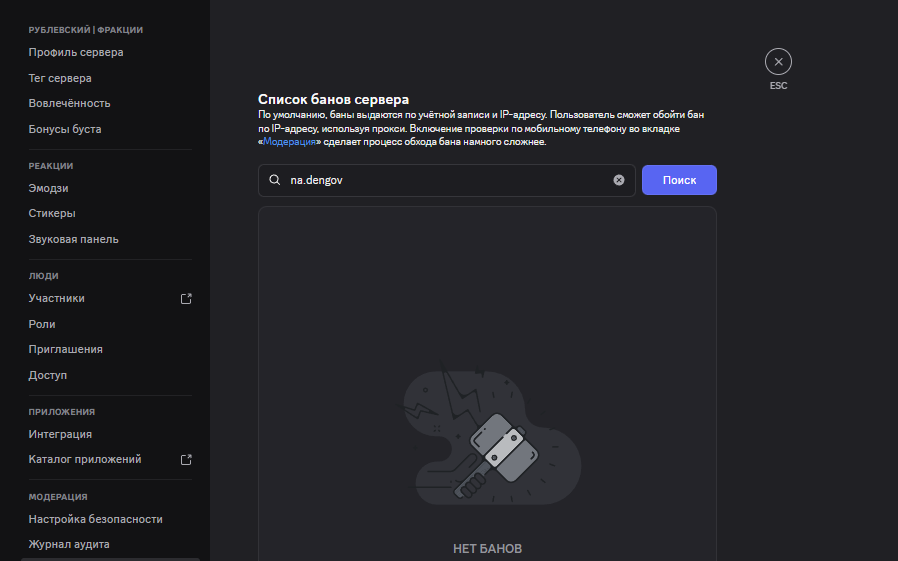
Task: Click the magnifying glass search icon
Action: (x=274, y=181)
